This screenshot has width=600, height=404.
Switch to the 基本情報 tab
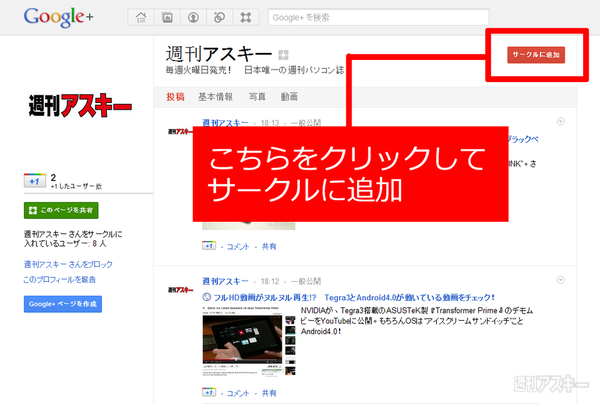(x=215, y=97)
